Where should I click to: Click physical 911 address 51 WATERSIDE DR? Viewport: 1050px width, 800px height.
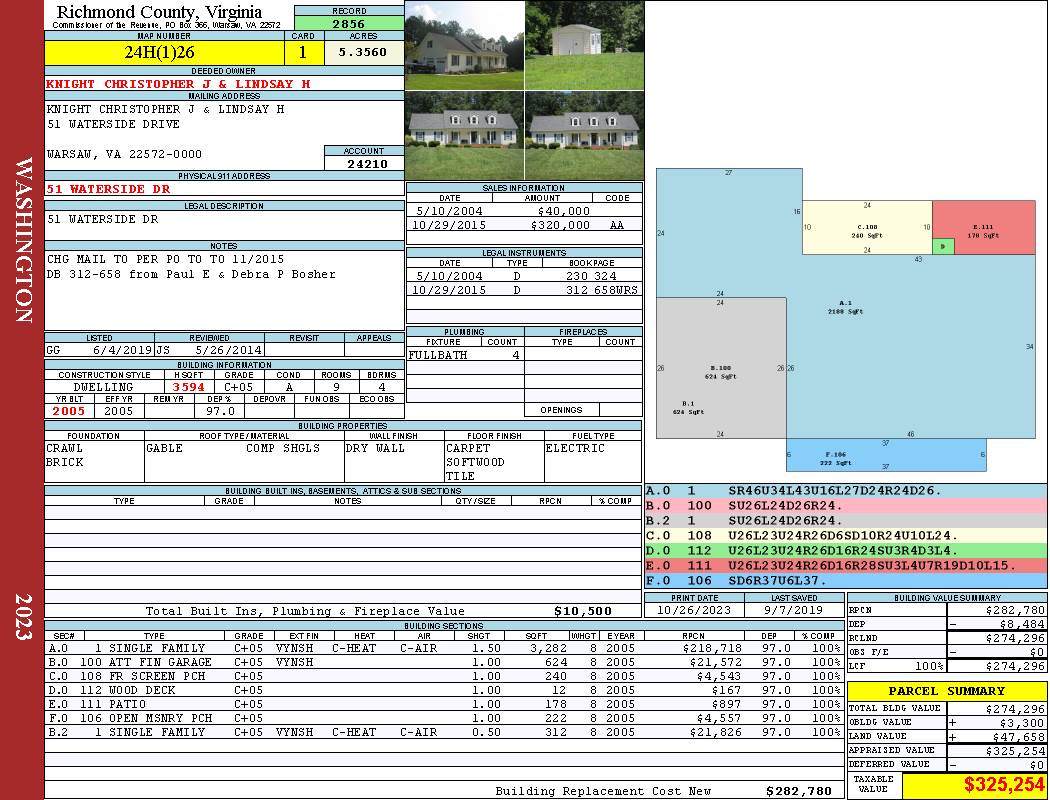click(x=108, y=189)
